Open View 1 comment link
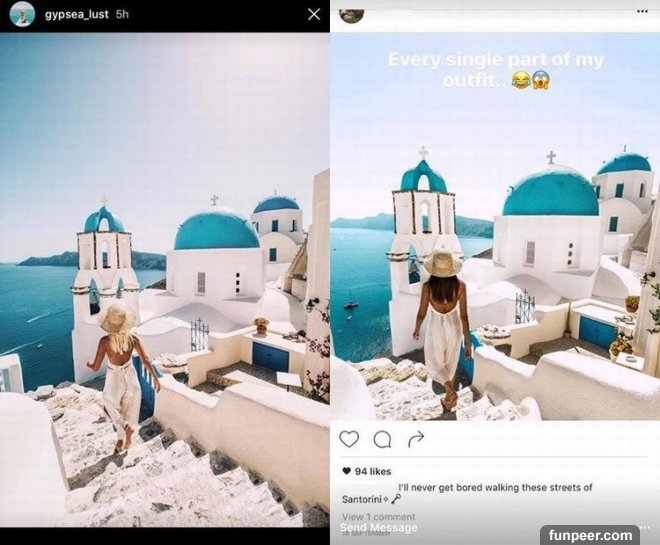This screenshot has height=545, width=660. (x=378, y=516)
